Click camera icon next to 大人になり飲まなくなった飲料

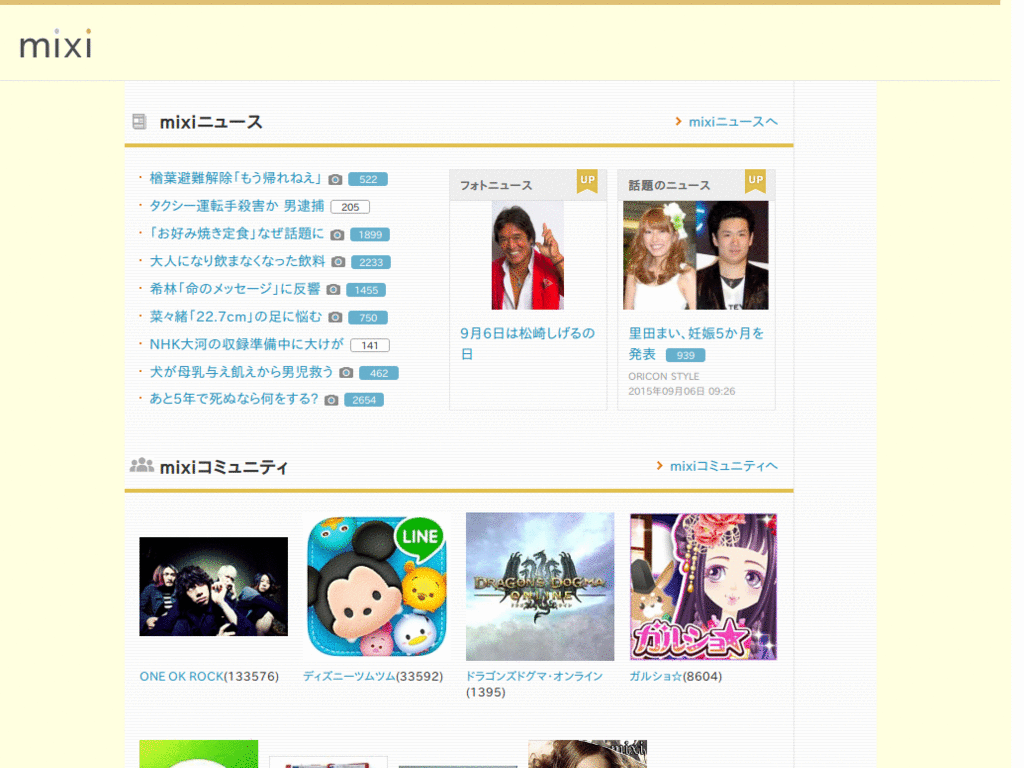click(x=338, y=262)
